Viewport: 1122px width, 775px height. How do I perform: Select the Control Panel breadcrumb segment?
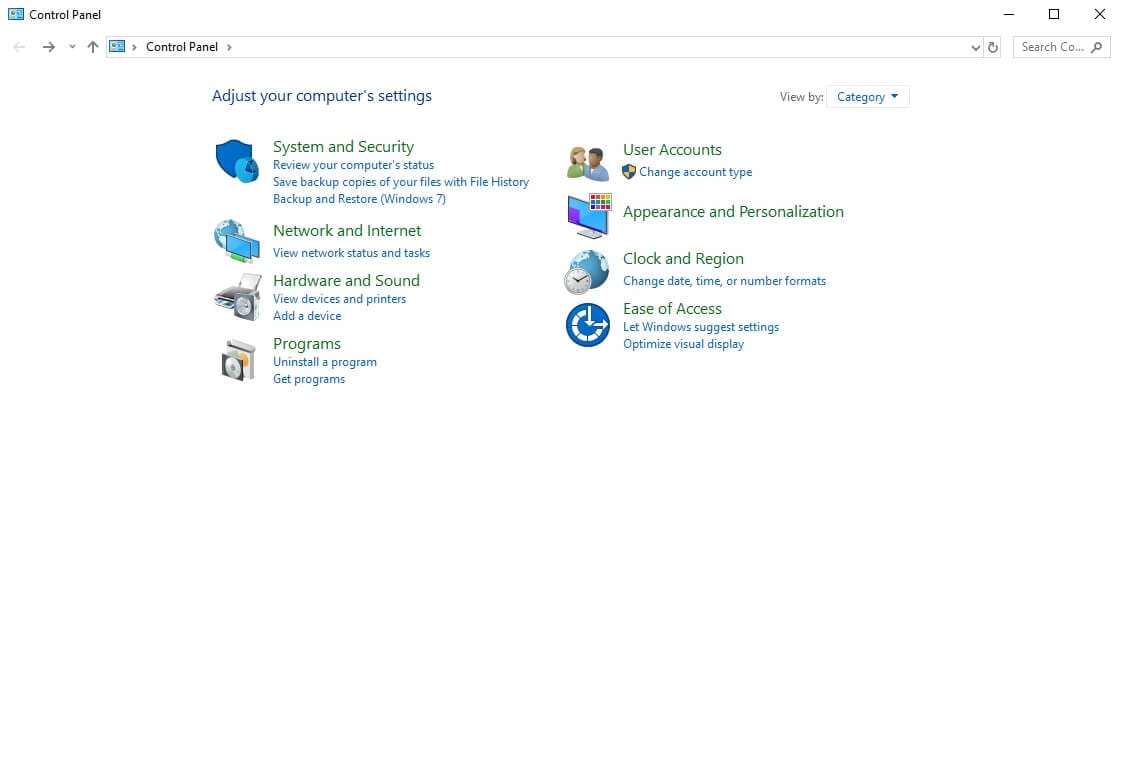pos(182,47)
